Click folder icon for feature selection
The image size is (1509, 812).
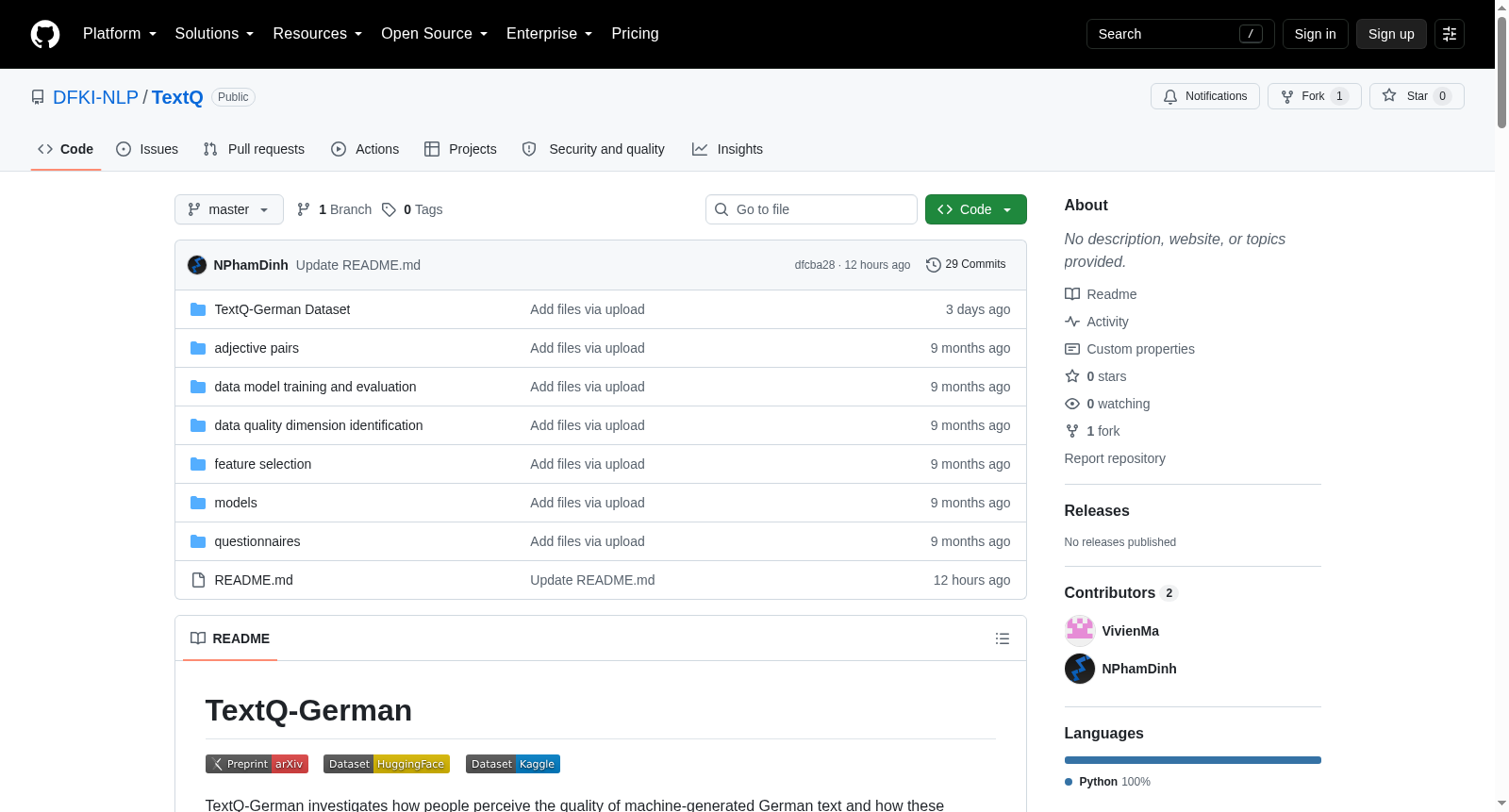click(198, 464)
